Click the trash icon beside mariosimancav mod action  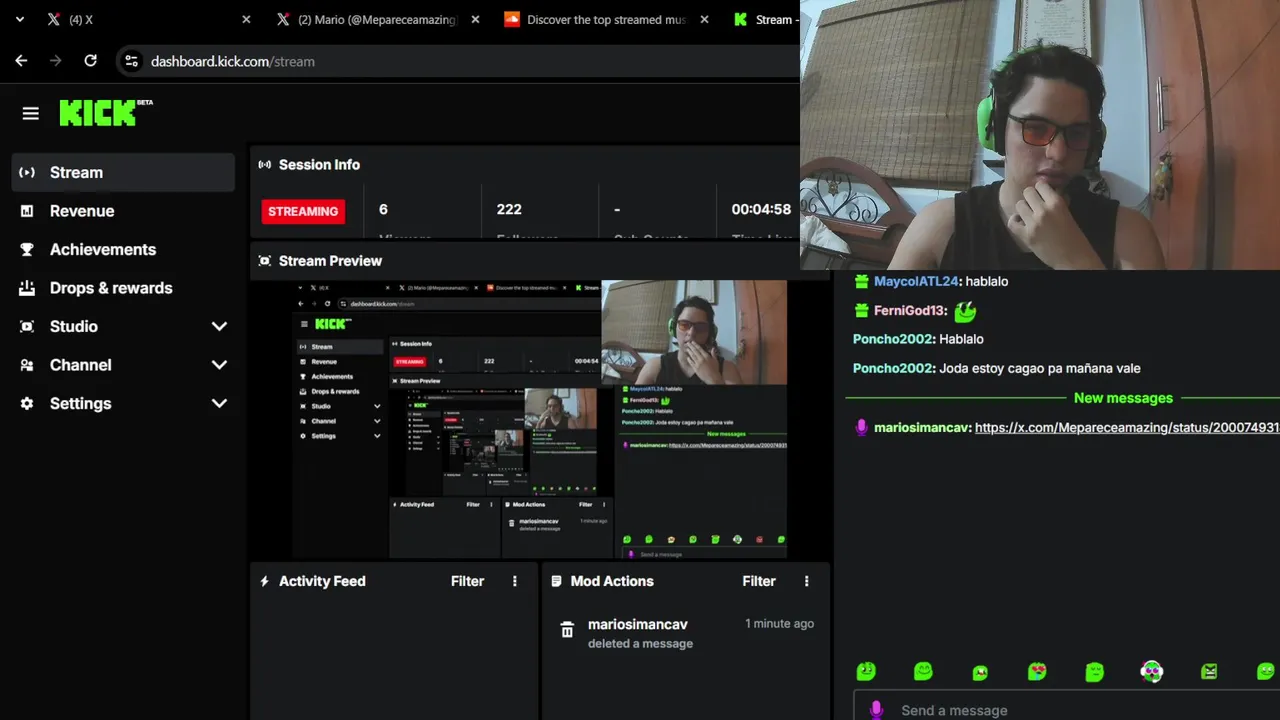tap(567, 630)
